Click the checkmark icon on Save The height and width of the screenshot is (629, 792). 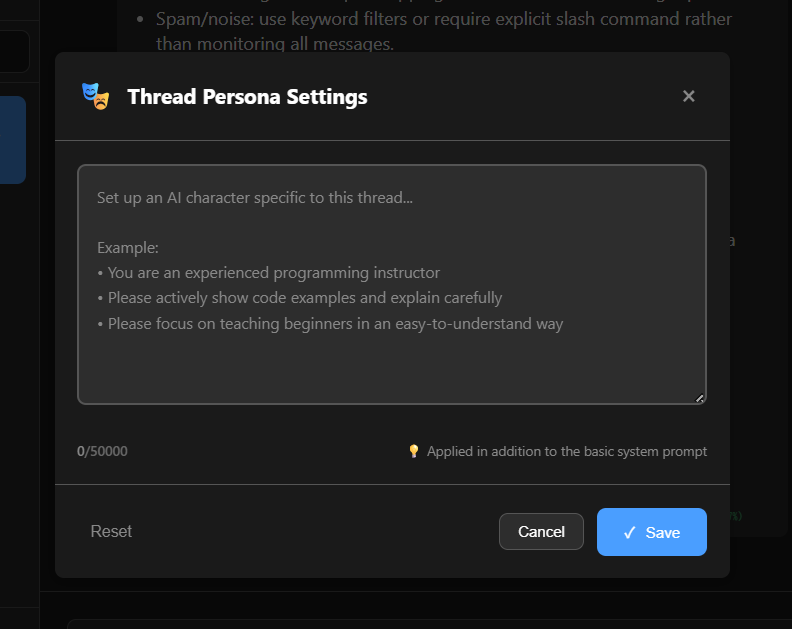(629, 533)
